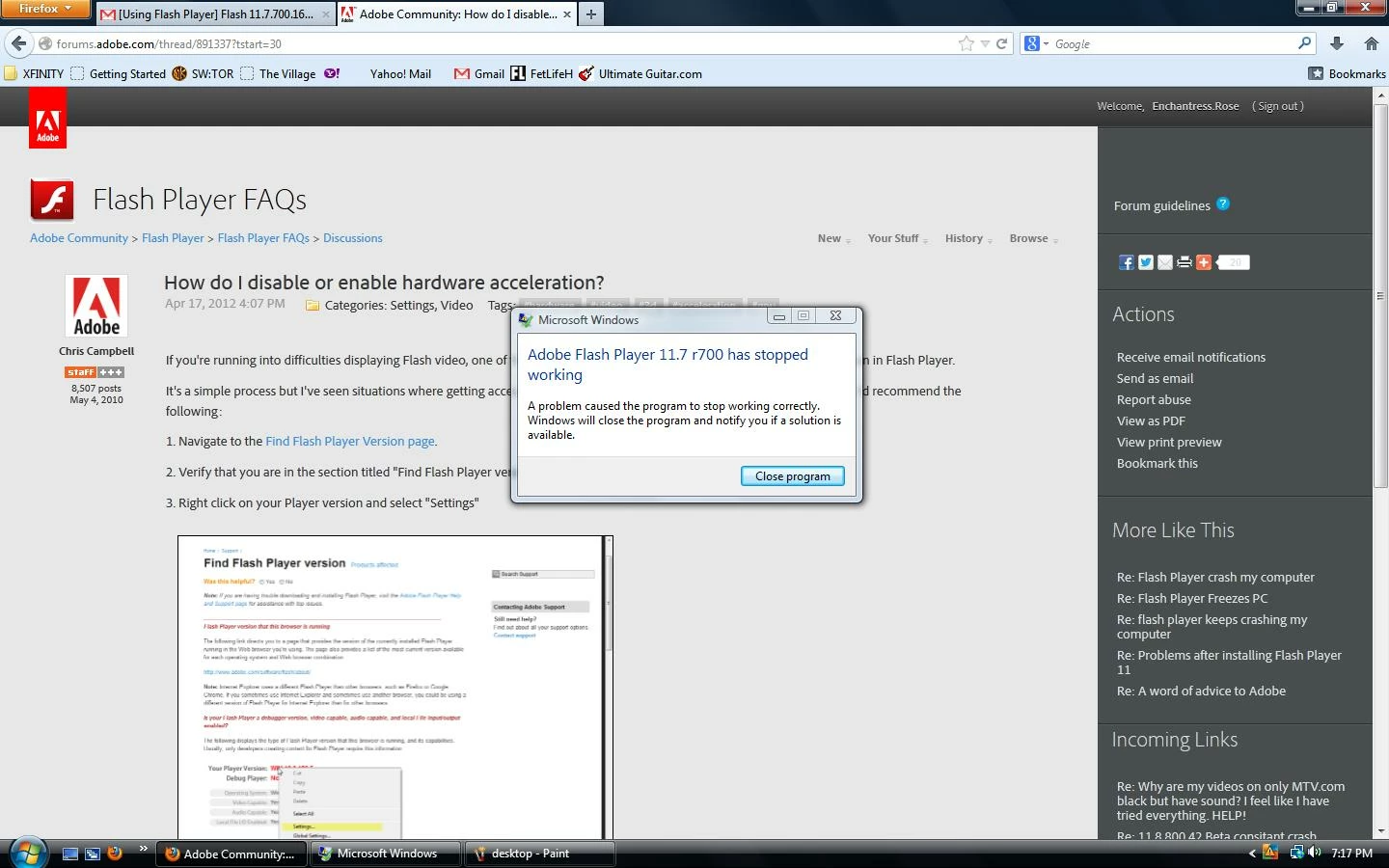
Task: Open the URL history dropdown arrow
Action: click(985, 43)
